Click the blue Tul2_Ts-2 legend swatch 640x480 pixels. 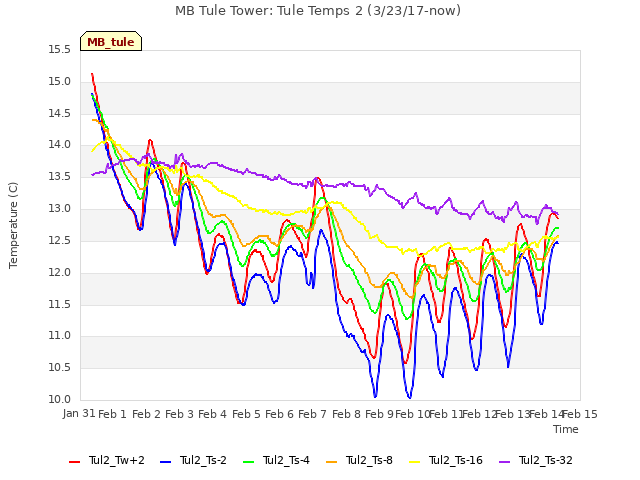(165, 462)
